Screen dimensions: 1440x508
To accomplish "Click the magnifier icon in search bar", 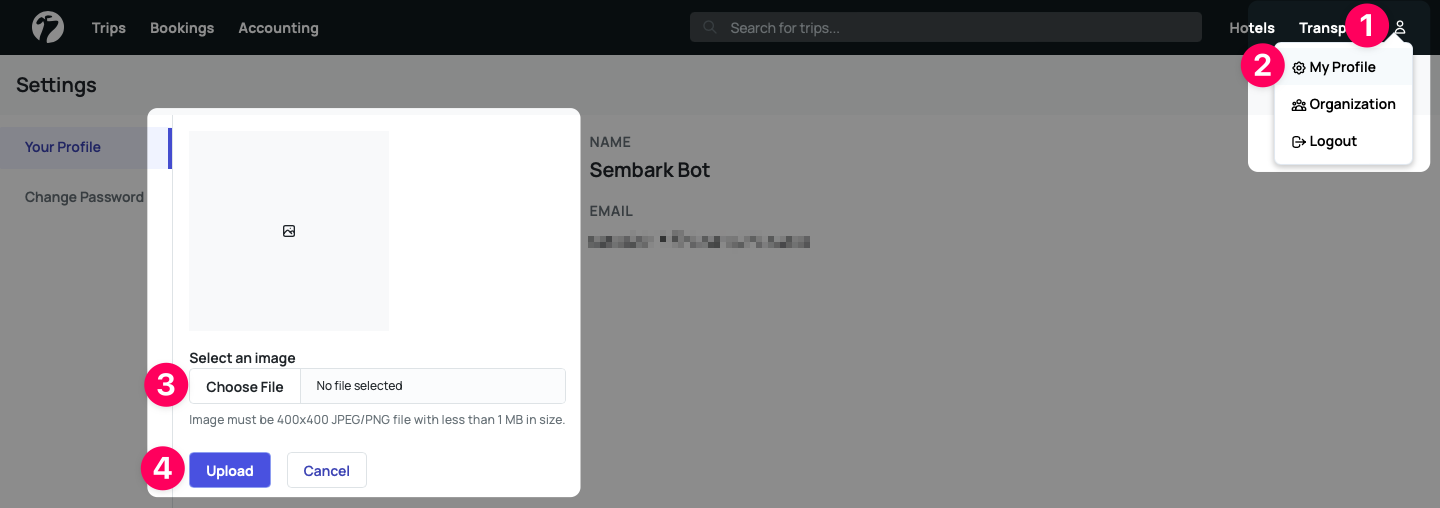I will (710, 28).
